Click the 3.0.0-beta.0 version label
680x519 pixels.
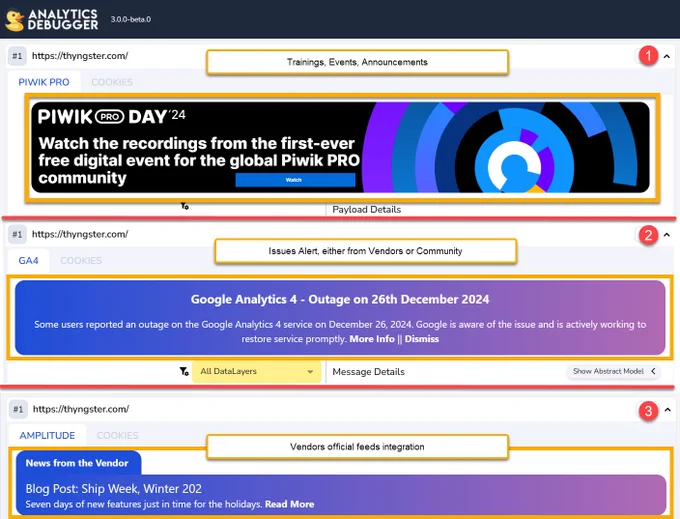[x=131, y=20]
